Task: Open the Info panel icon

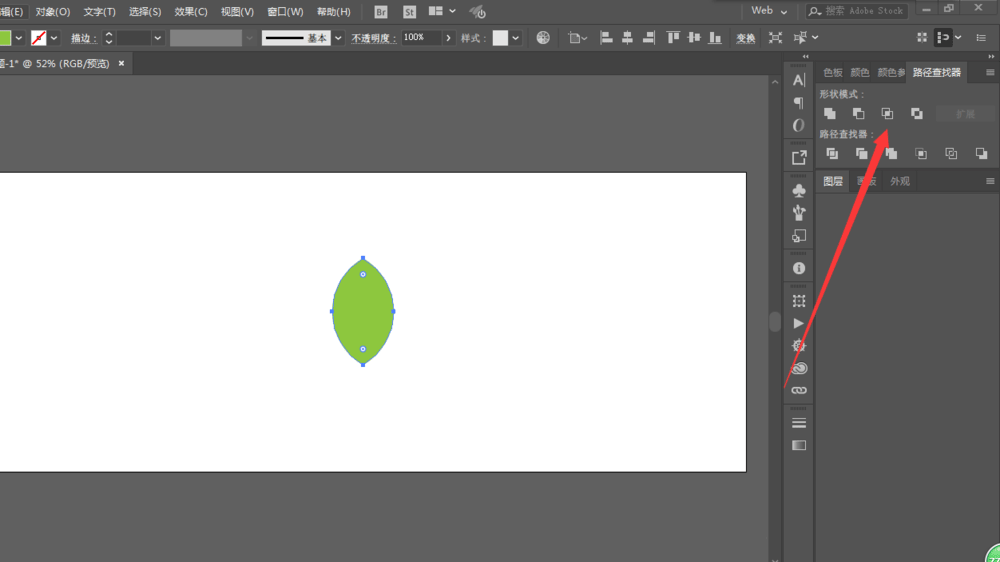Action: [x=798, y=269]
